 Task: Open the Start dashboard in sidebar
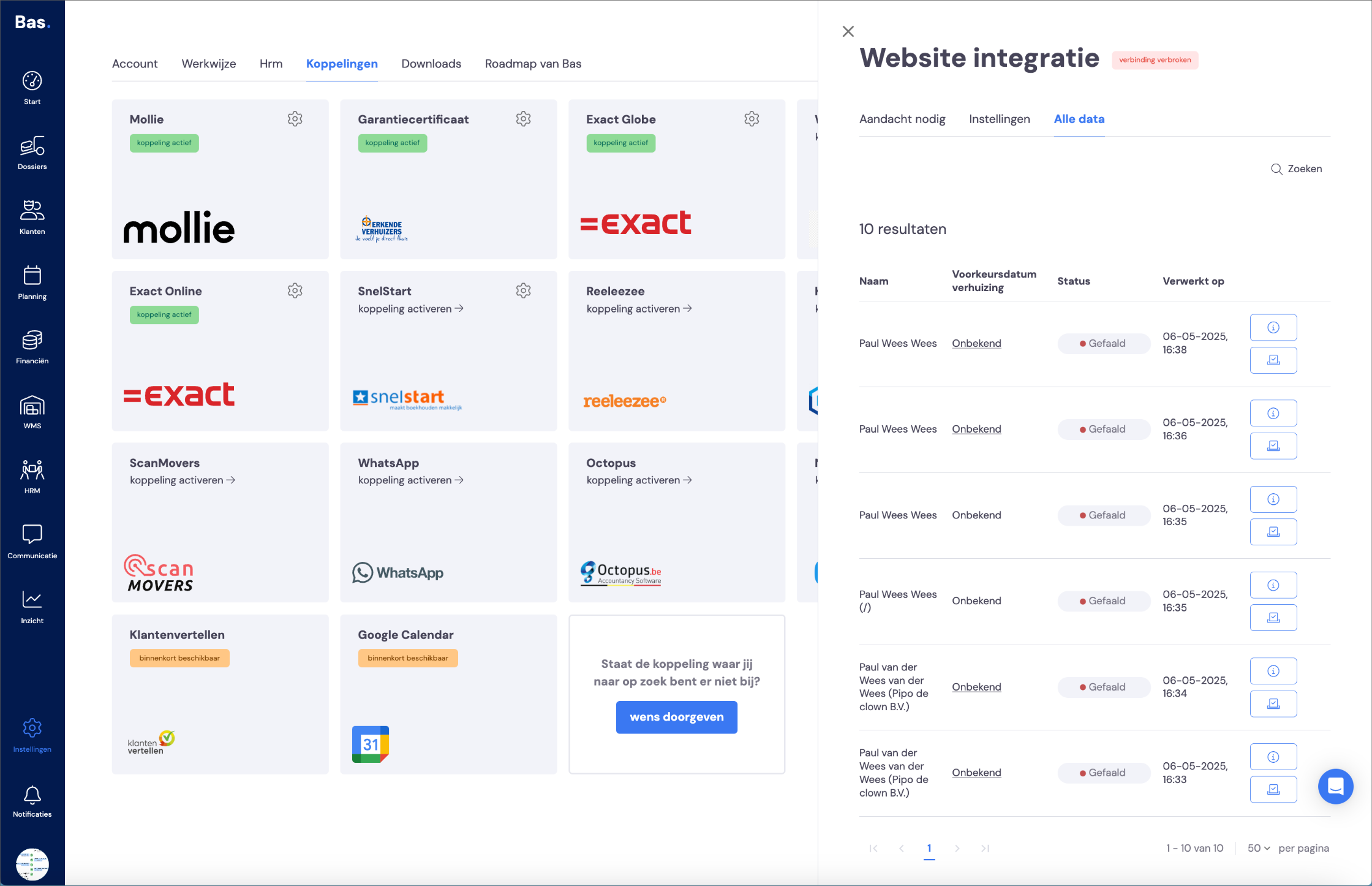32,88
